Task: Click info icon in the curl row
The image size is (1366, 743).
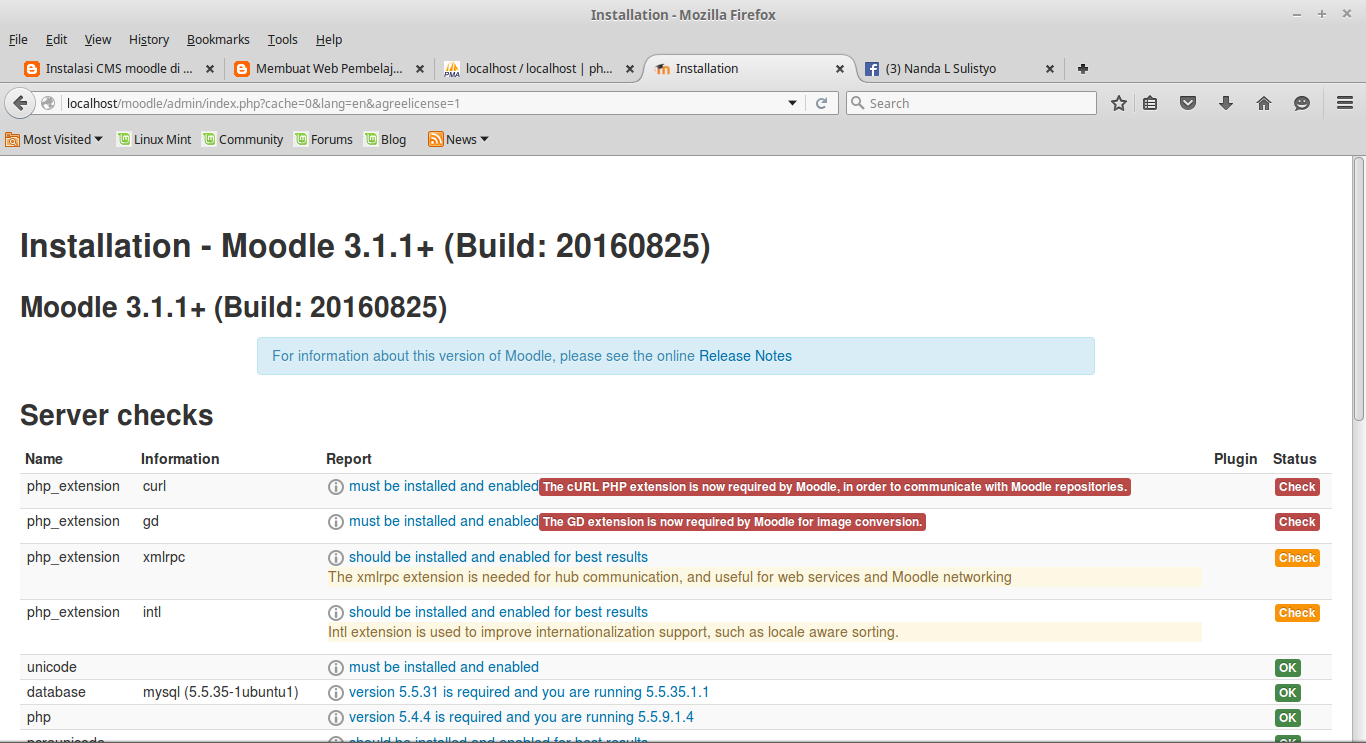Action: [x=336, y=487]
